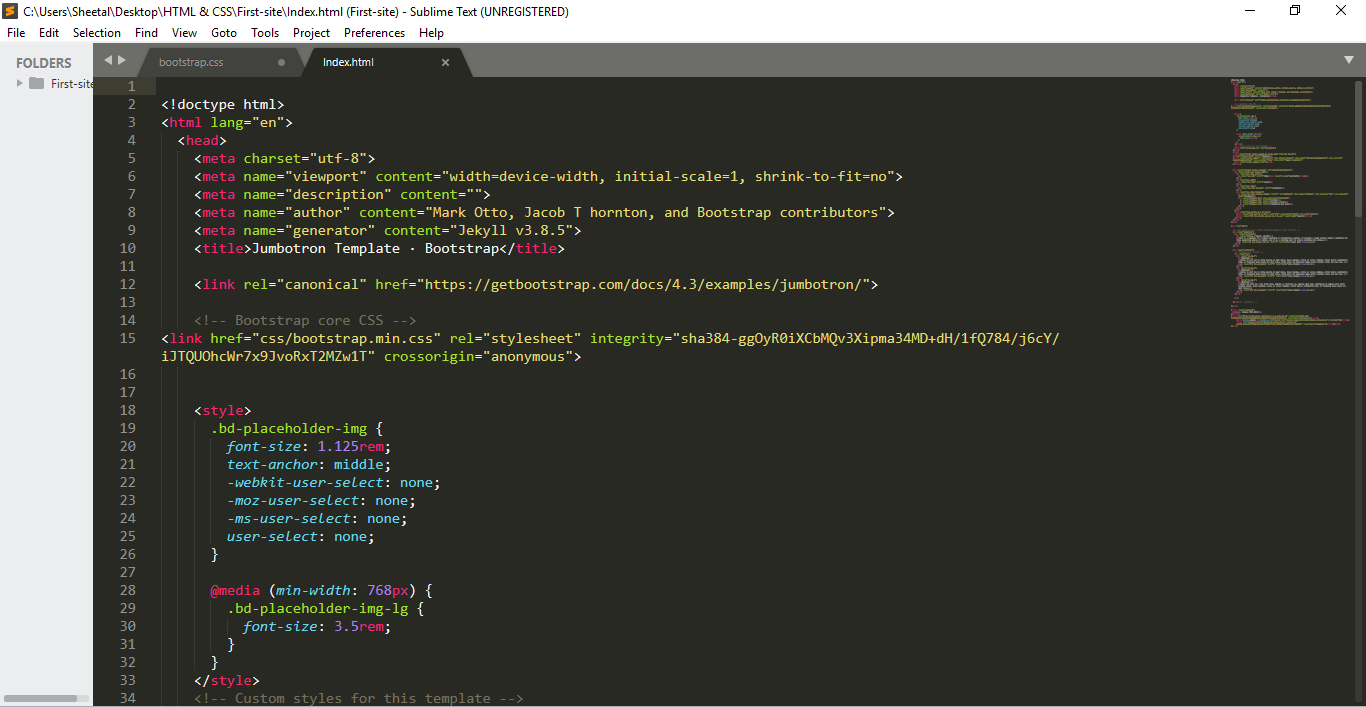The height and width of the screenshot is (707, 1366).
Task: Click the tab scroll right arrow
Action: 122,60
